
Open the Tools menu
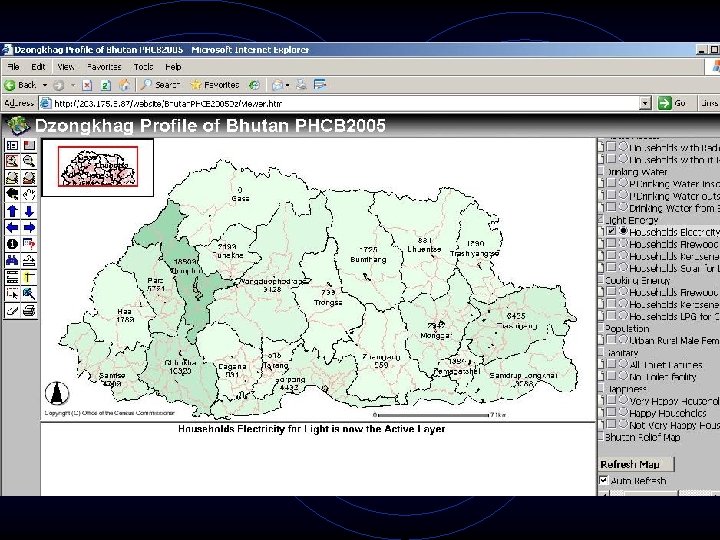click(x=143, y=67)
